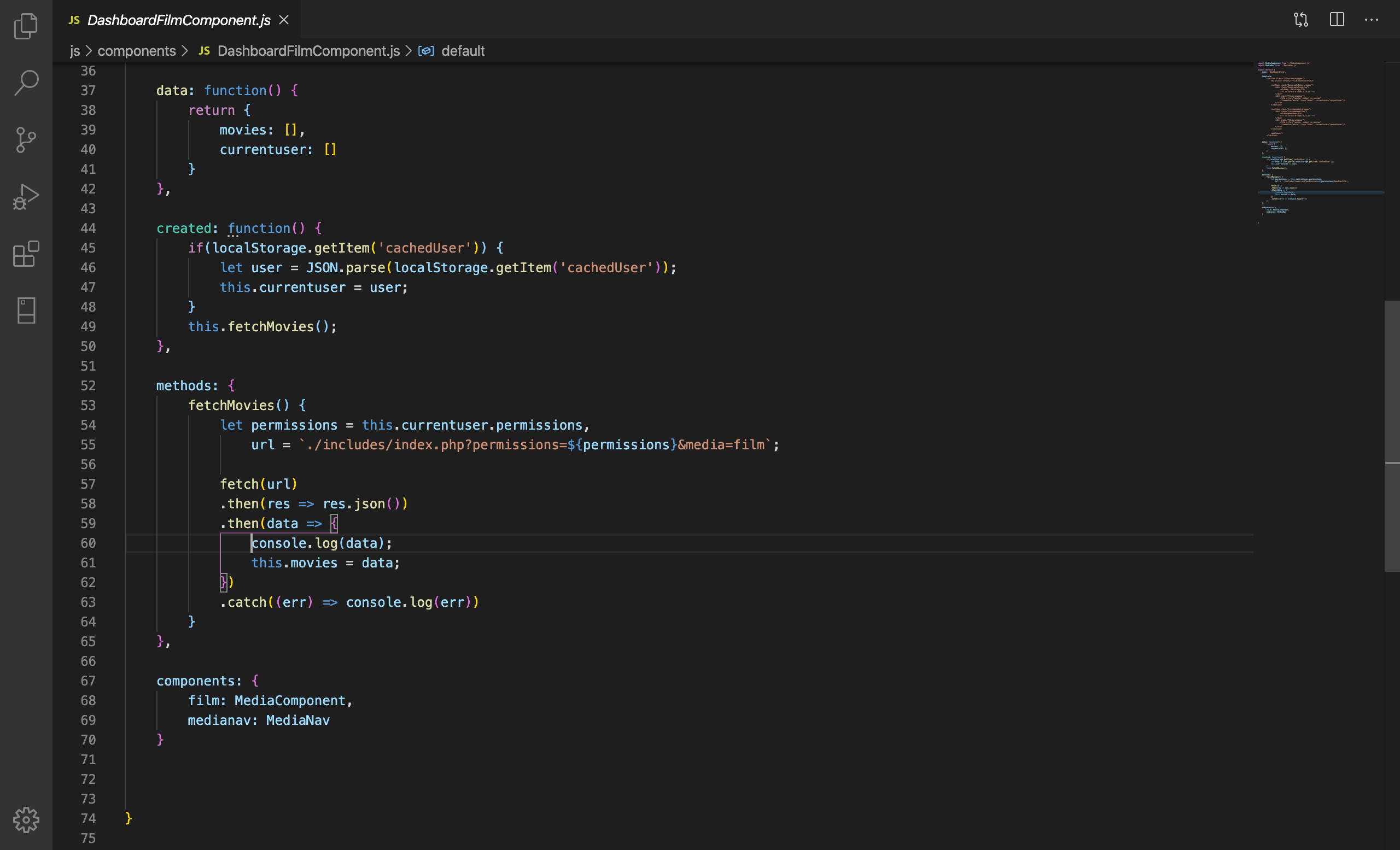This screenshot has height=850, width=1400.
Task: Open the Explorer view in the activity bar
Action: click(26, 26)
